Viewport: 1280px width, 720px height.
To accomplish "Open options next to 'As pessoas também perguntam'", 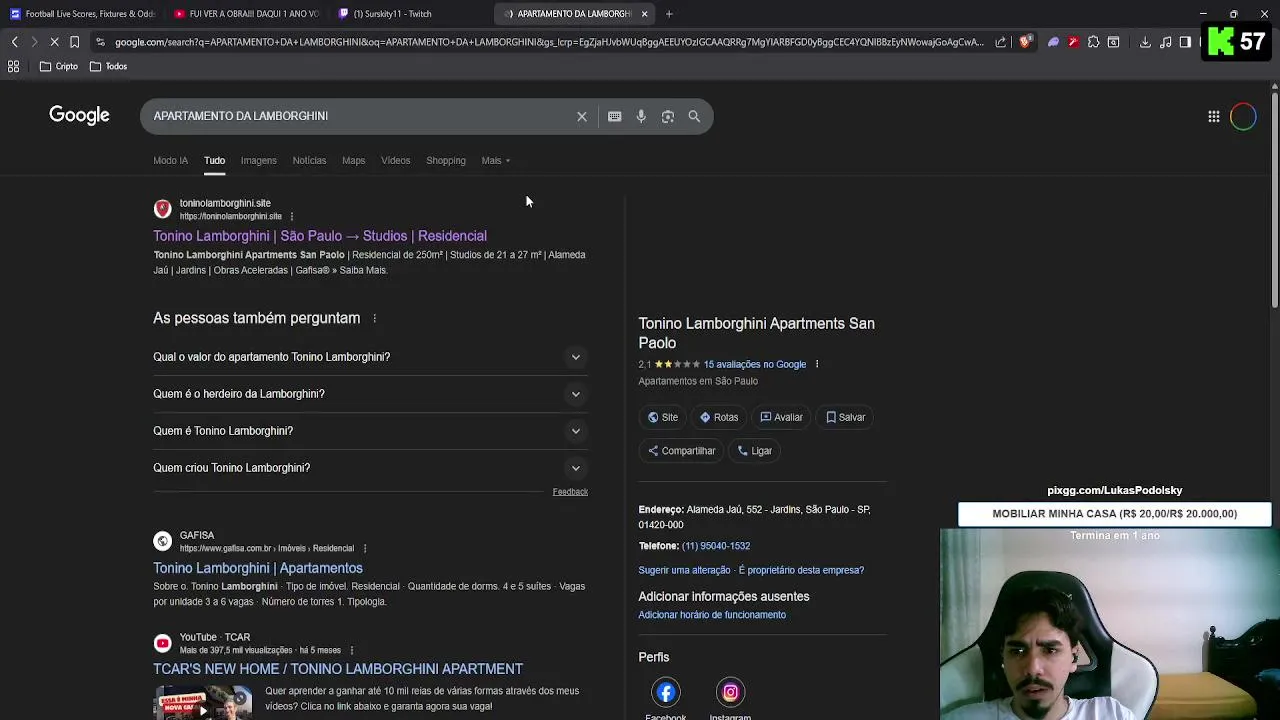I will 375,318.
